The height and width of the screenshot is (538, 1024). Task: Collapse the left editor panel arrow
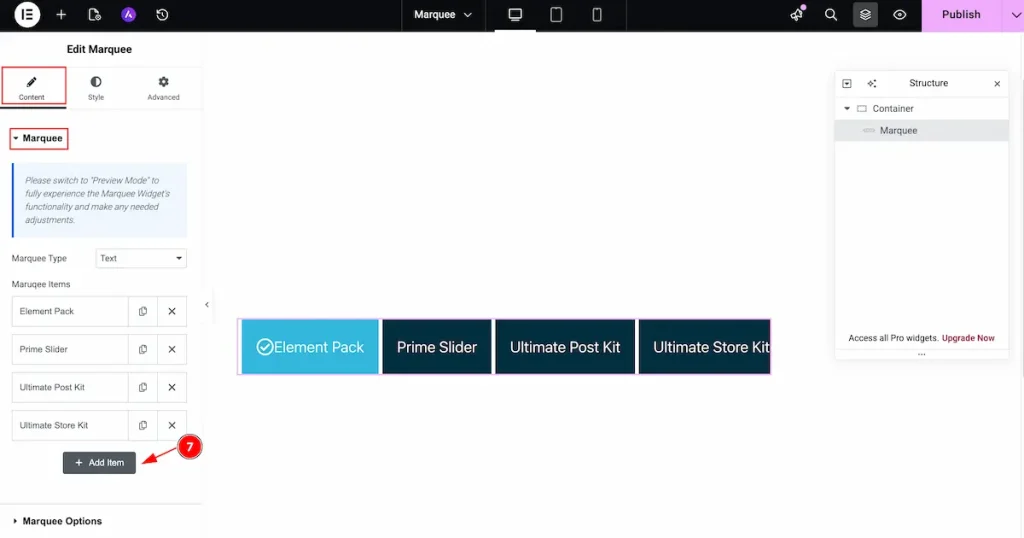tap(207, 304)
